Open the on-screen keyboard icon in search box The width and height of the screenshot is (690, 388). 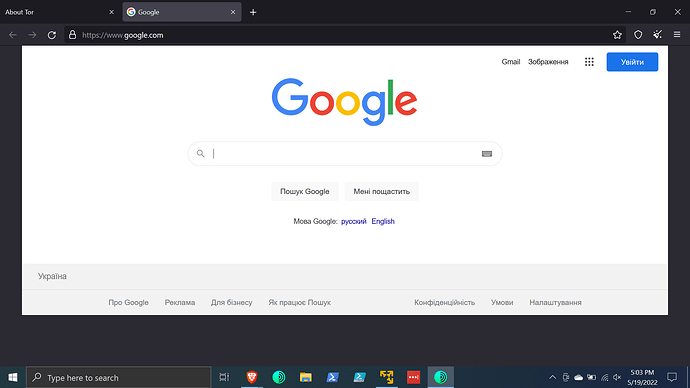pos(487,154)
